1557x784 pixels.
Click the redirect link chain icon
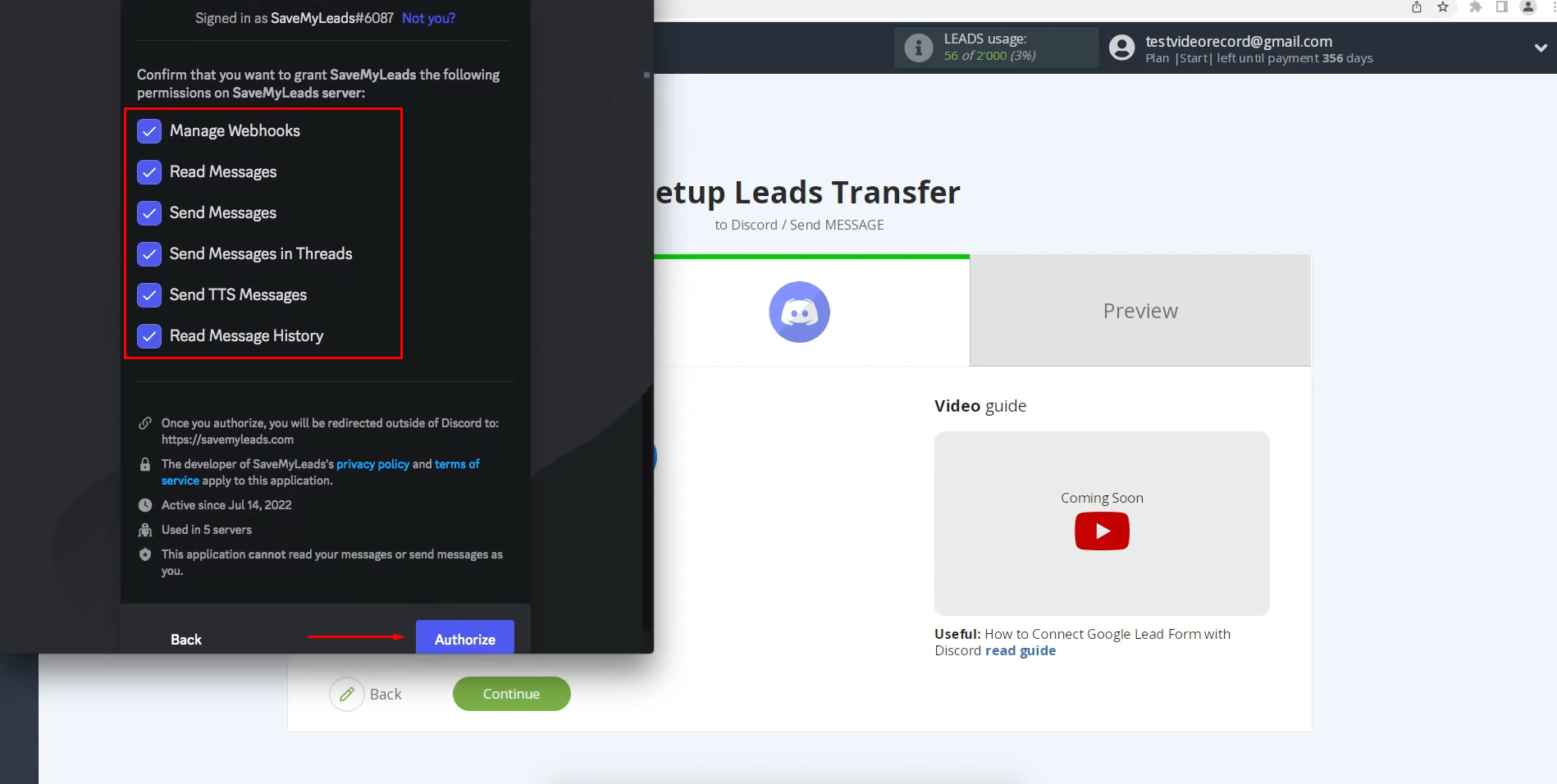point(145,423)
